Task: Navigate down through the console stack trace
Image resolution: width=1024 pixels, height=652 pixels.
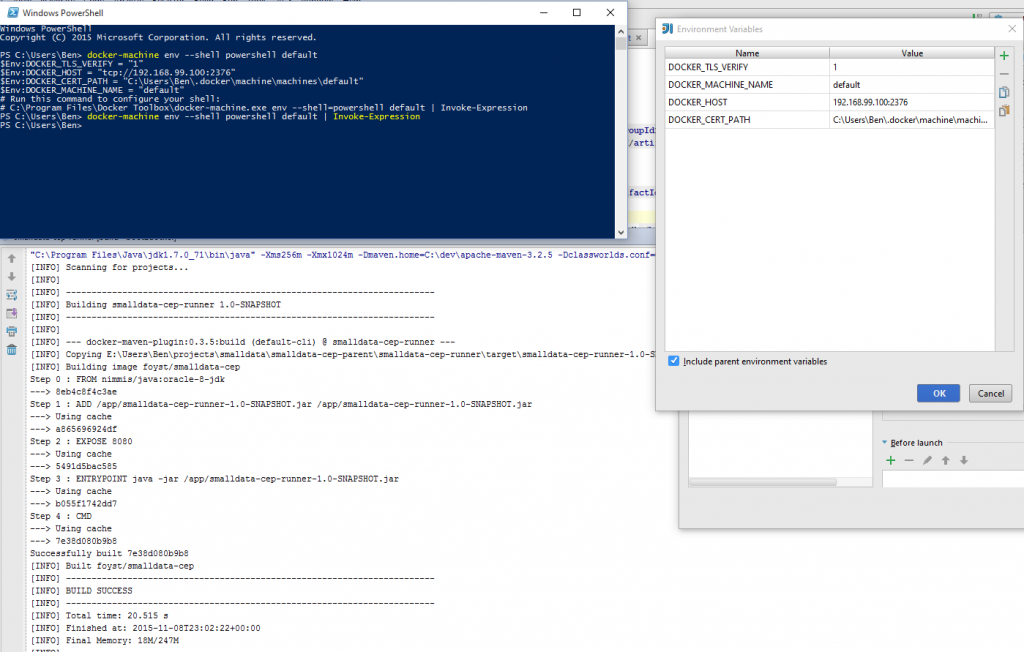Action: (x=11, y=278)
